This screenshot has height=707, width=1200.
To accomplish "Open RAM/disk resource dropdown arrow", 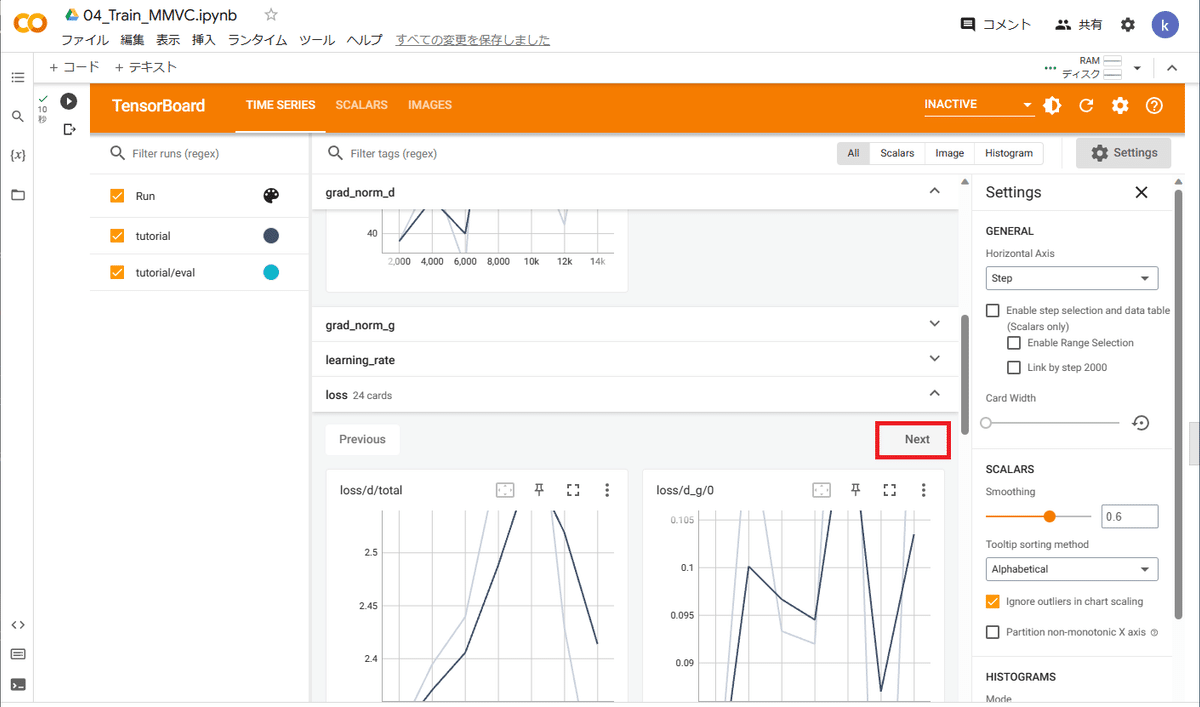I will [x=1137, y=68].
